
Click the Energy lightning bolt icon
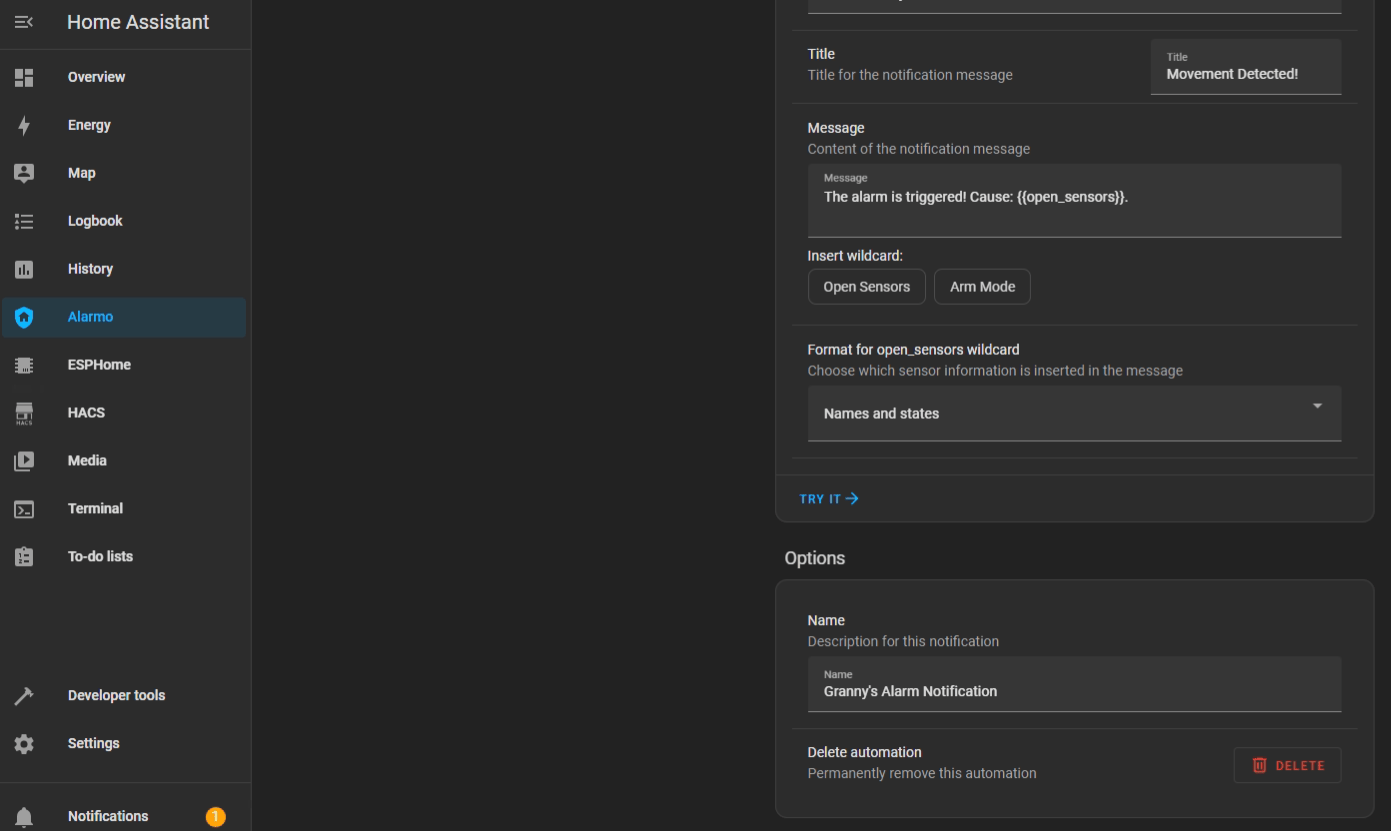pos(24,125)
